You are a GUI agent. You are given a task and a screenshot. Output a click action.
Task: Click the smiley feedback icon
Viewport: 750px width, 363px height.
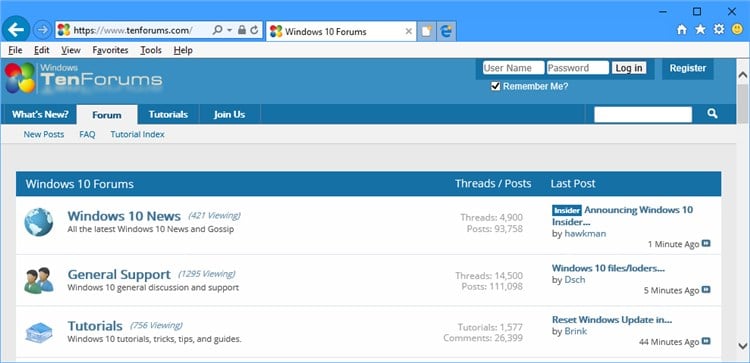pyautogui.click(x=738, y=30)
